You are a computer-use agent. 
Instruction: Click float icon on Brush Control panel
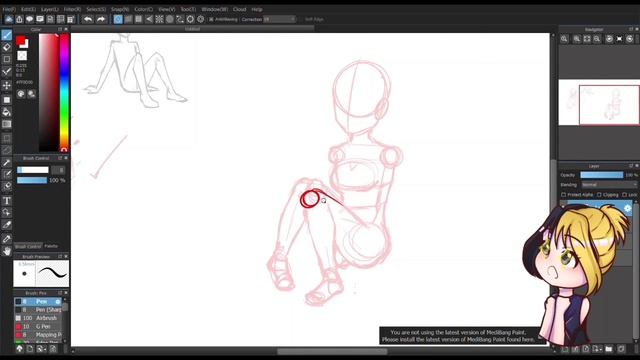[60, 158]
